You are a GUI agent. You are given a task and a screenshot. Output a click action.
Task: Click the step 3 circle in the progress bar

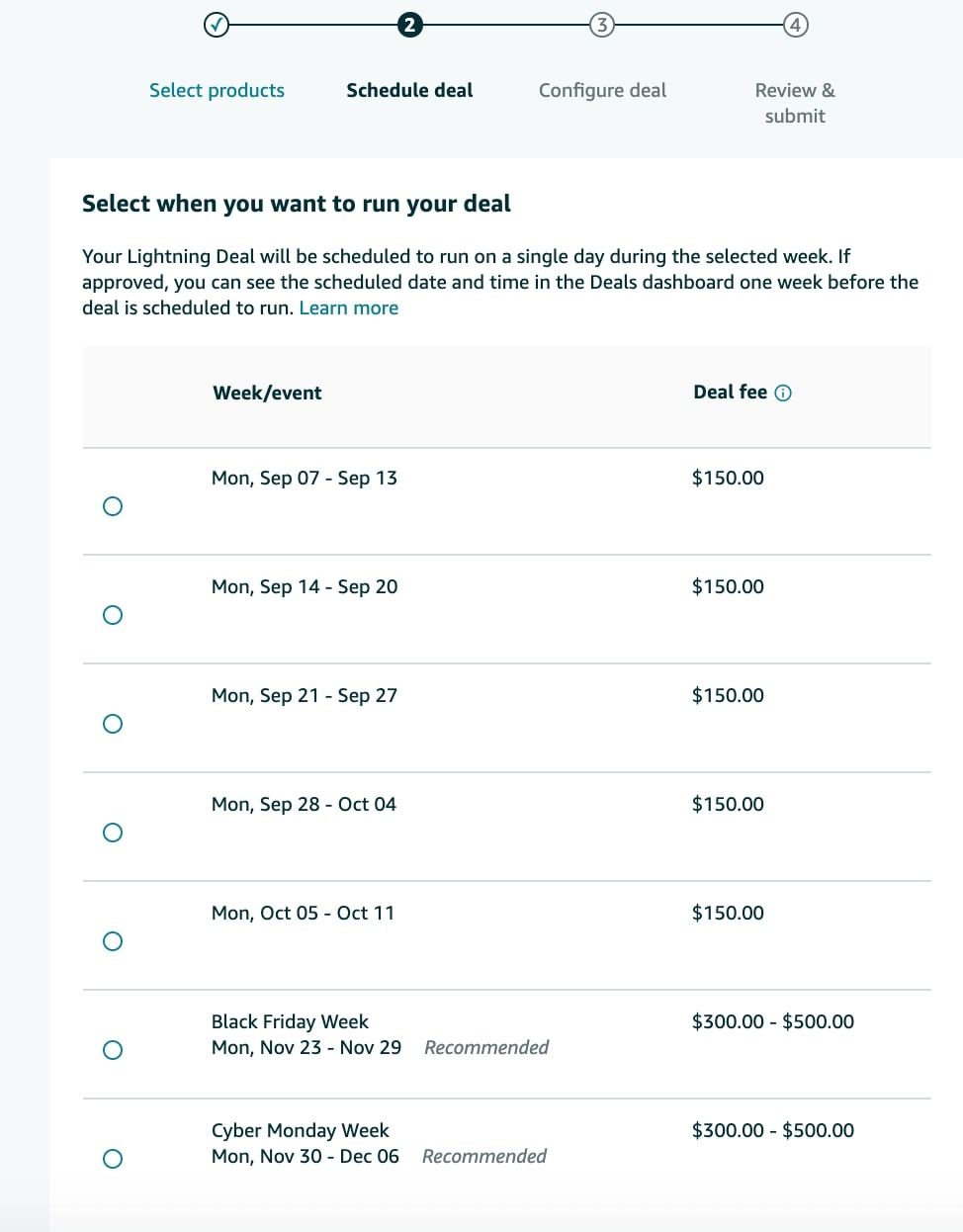(602, 23)
